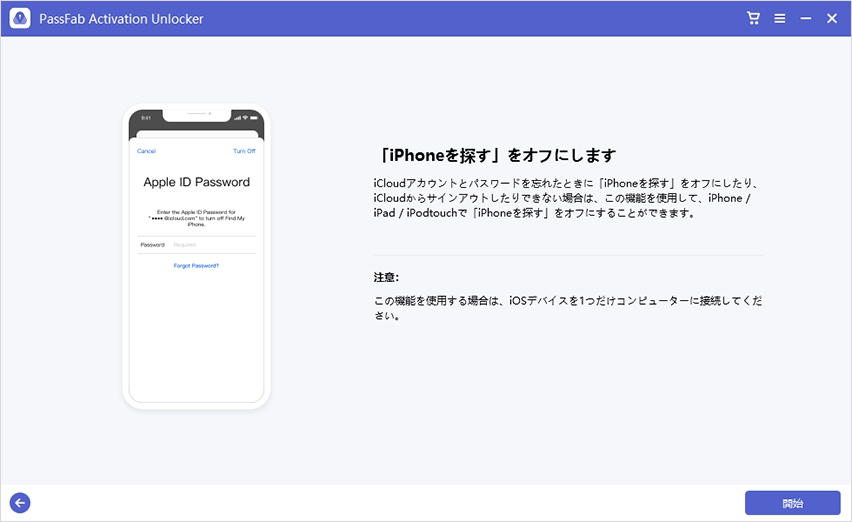Open the shopping cart purchase icon
This screenshot has height=522, width=852.
click(x=753, y=18)
